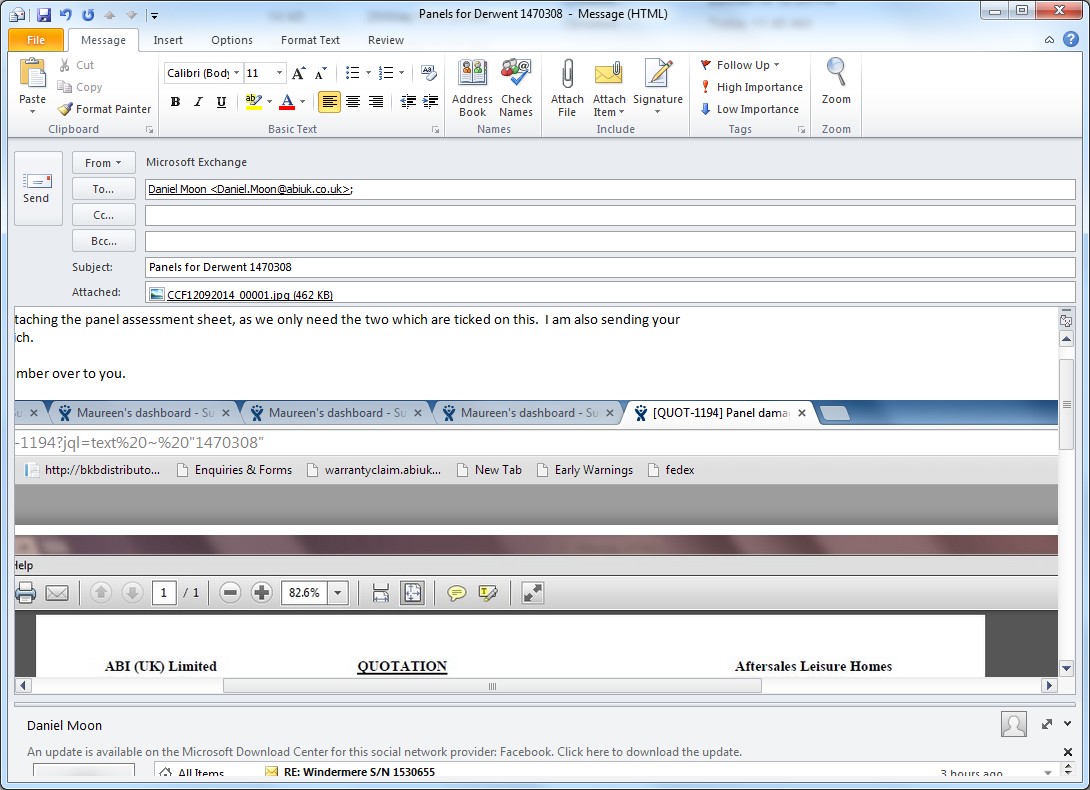This screenshot has width=1090, height=790.
Task: Open the font size dropdown
Action: pos(279,73)
